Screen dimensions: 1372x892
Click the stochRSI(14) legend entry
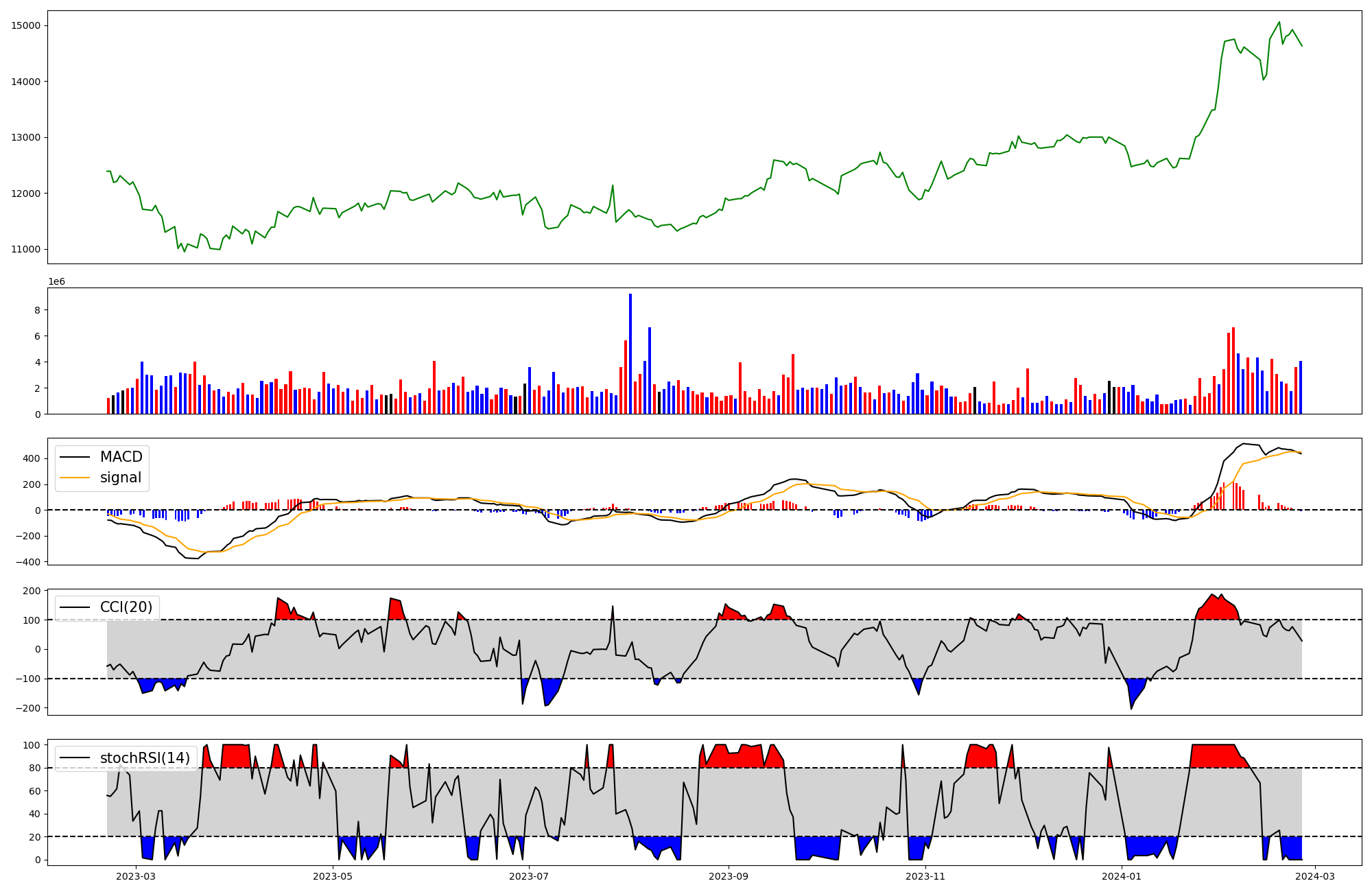[x=145, y=758]
